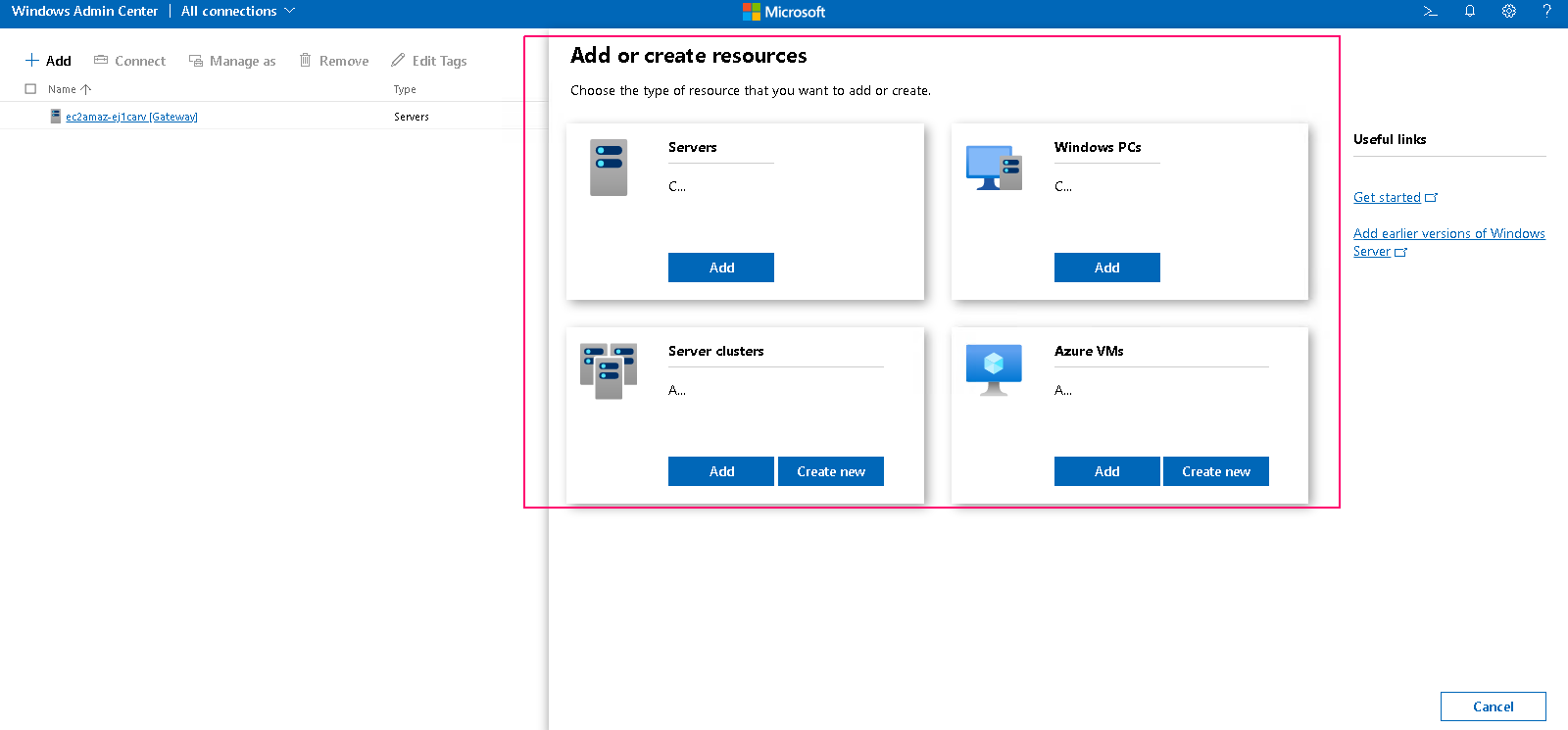The image size is (1568, 730).
Task: Click the Azure VMs card icon
Action: click(994, 369)
